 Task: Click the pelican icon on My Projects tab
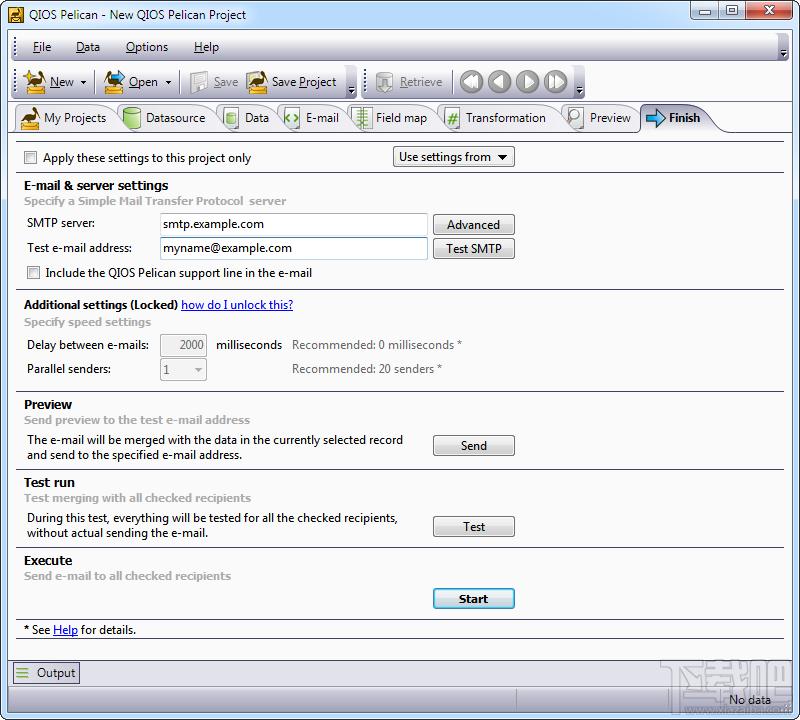coord(30,118)
